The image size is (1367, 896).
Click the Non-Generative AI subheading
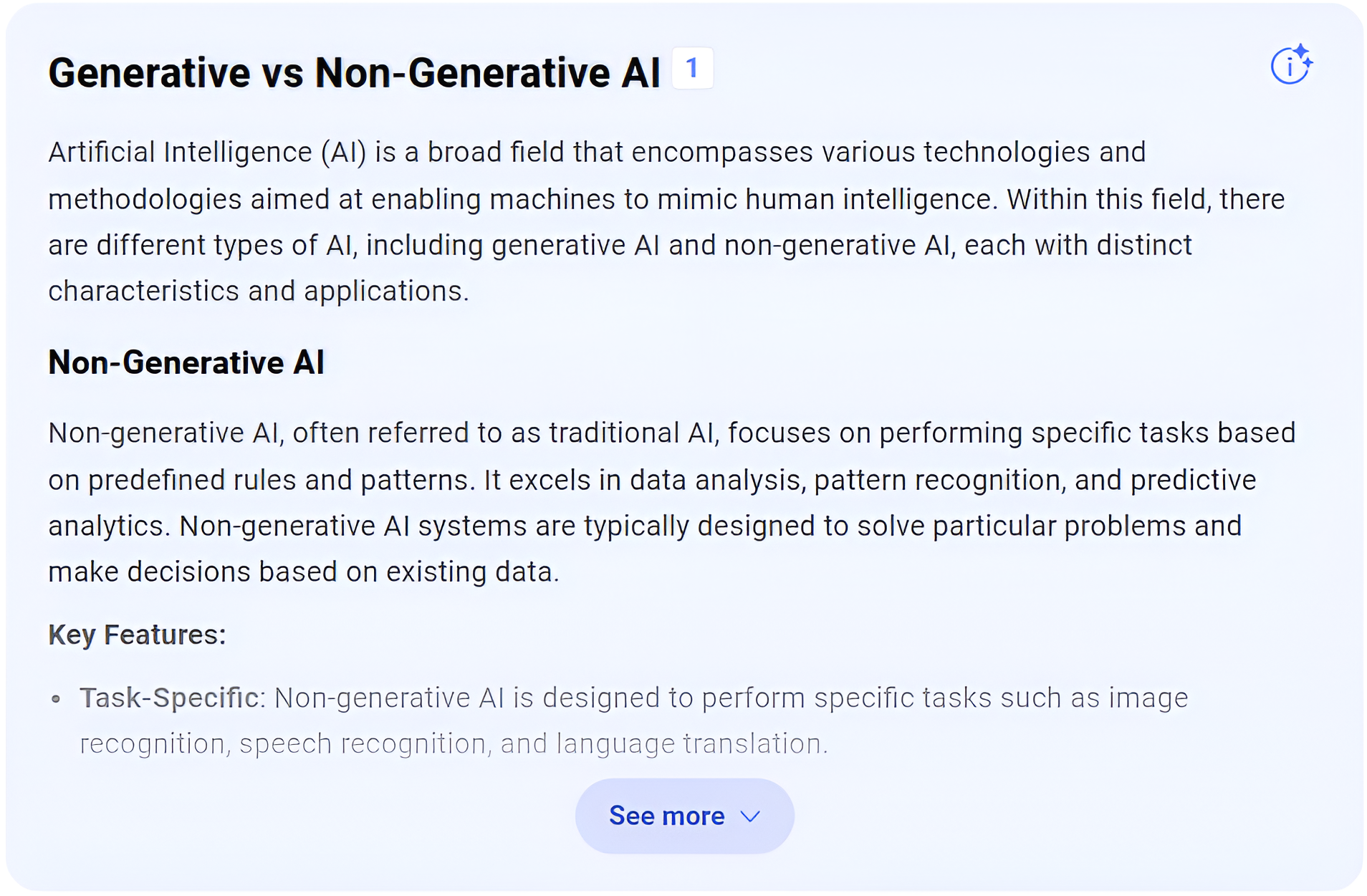tap(186, 362)
